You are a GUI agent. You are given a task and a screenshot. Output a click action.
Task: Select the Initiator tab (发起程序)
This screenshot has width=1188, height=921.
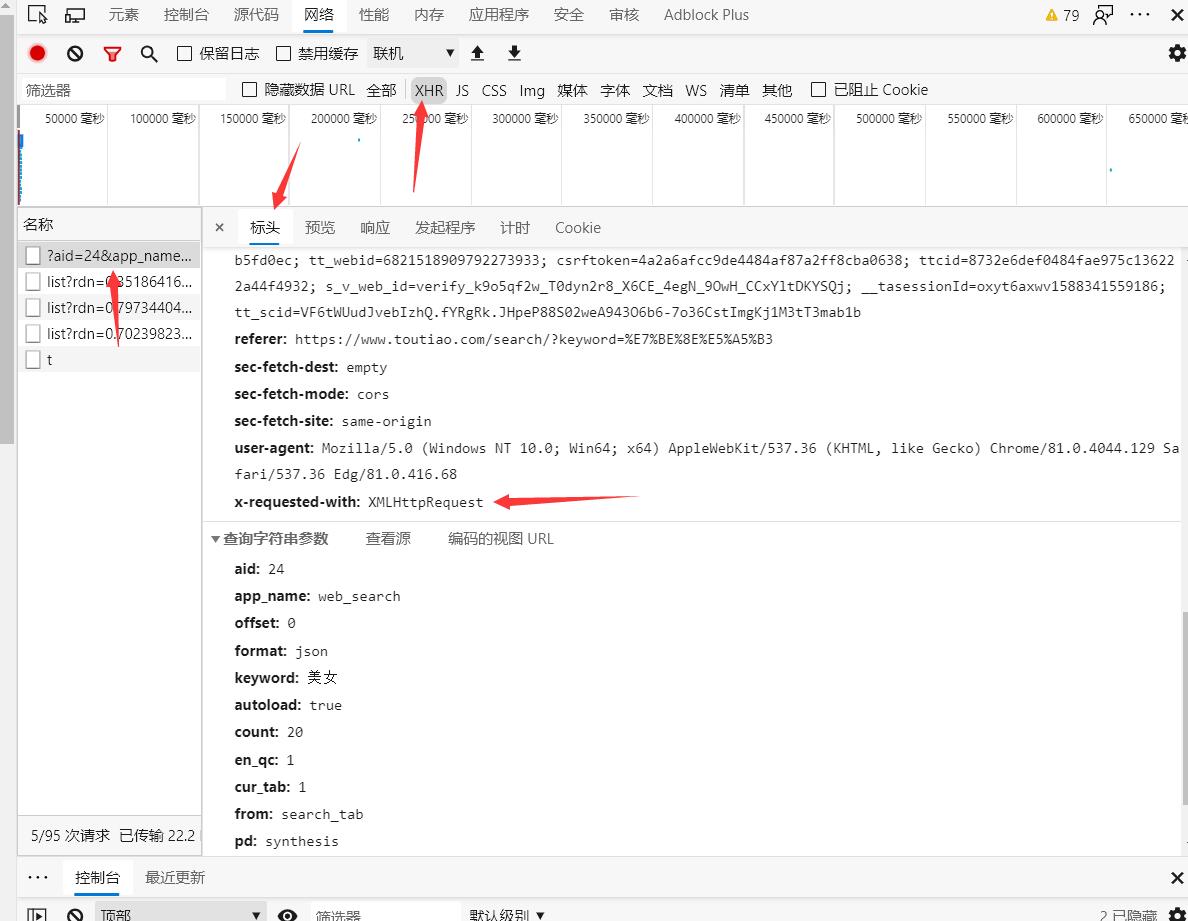click(x=445, y=227)
